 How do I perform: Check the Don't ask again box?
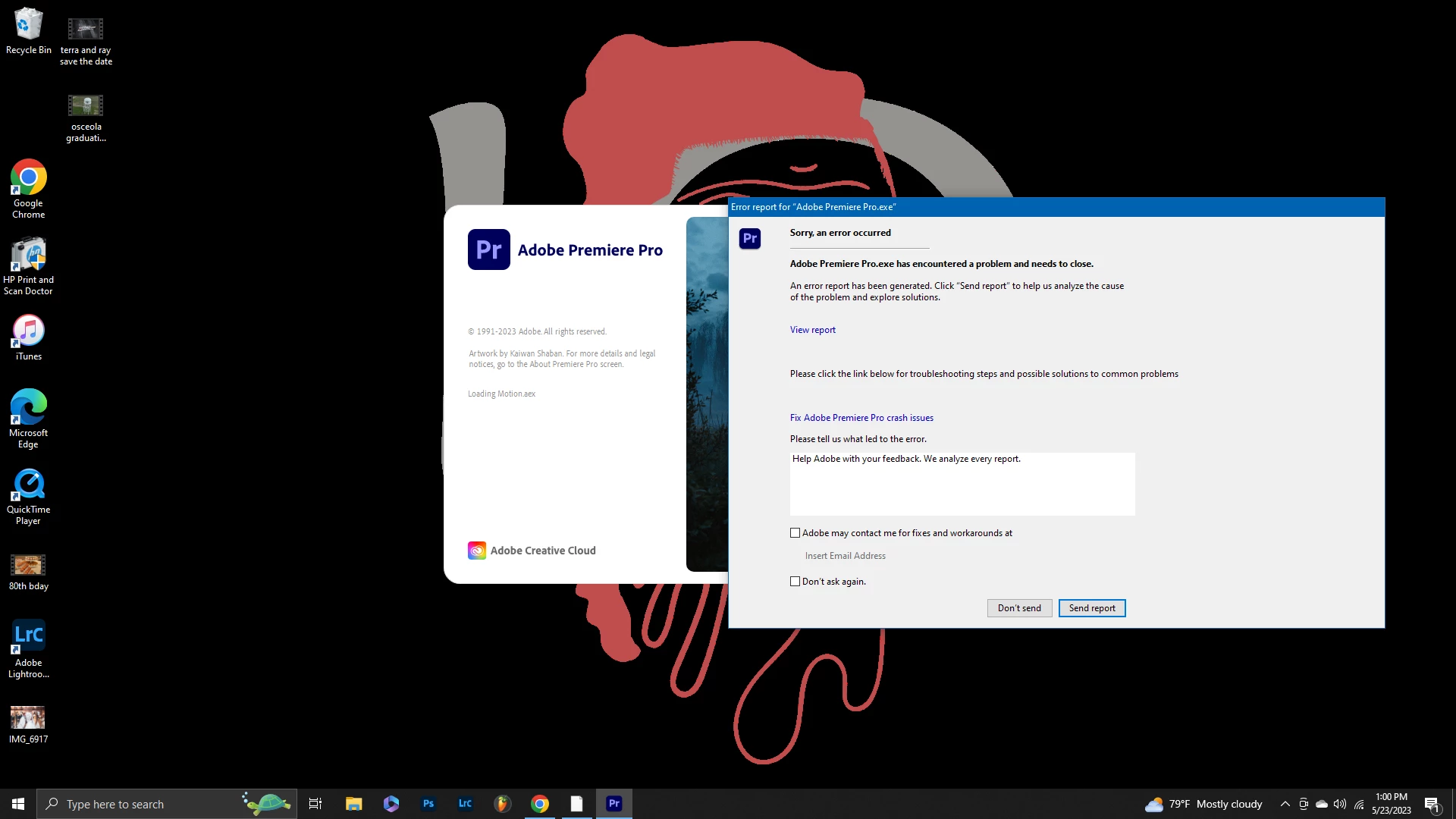pos(795,582)
